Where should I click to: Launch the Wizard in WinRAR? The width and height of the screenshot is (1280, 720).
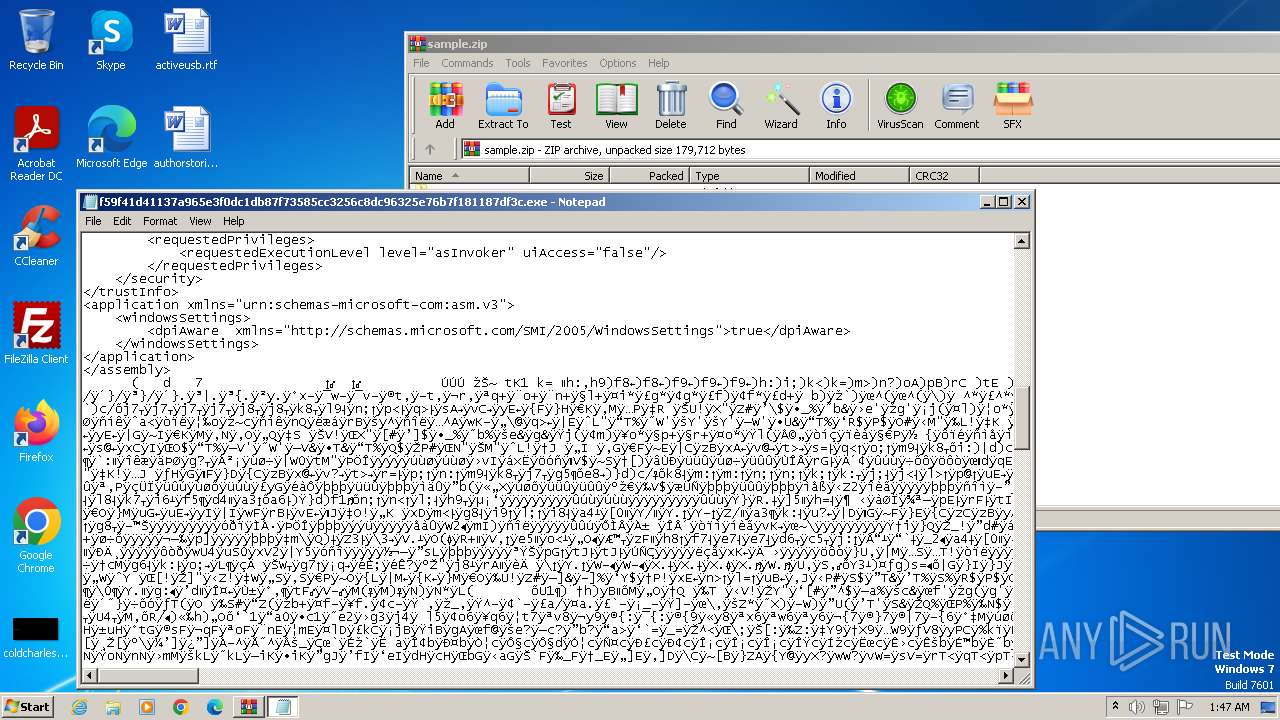pyautogui.click(x=781, y=106)
